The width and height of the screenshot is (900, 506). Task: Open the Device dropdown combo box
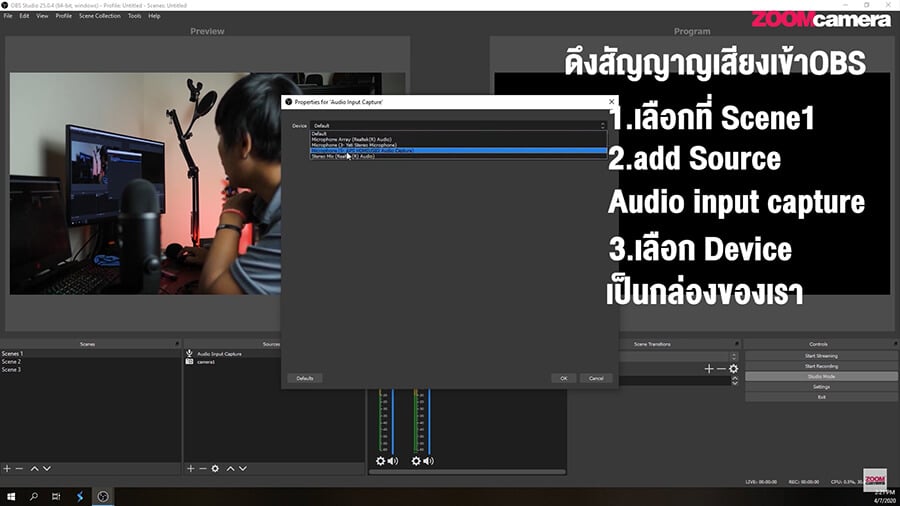click(458, 126)
